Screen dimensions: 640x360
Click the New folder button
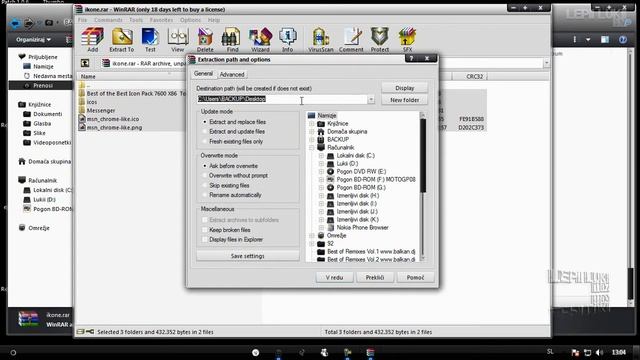[404, 100]
